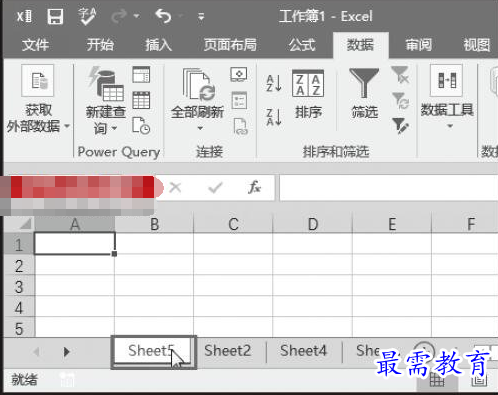Click the sheet scroll right arrow
The image size is (498, 395).
tap(67, 351)
